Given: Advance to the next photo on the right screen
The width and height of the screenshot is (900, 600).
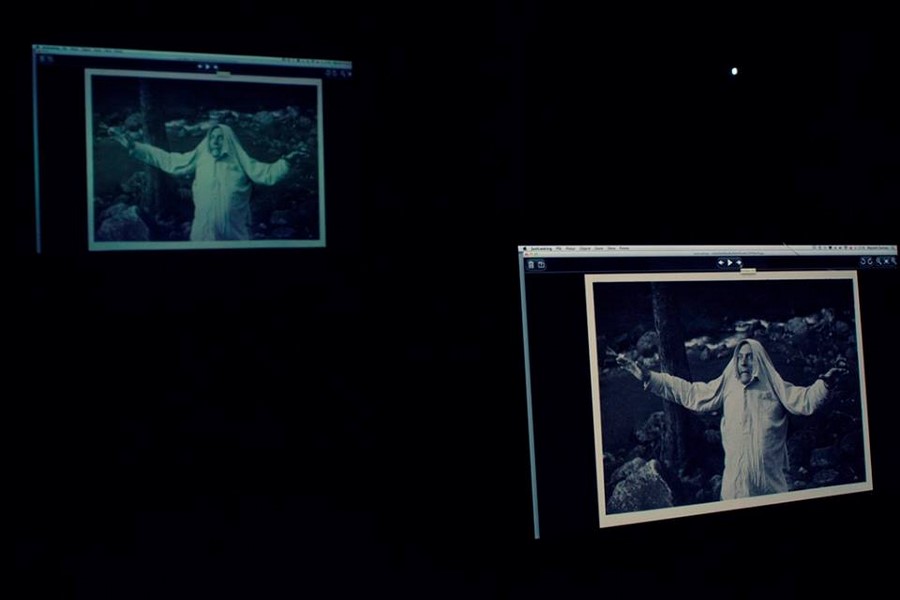Looking at the screenshot, I should coord(739,262).
